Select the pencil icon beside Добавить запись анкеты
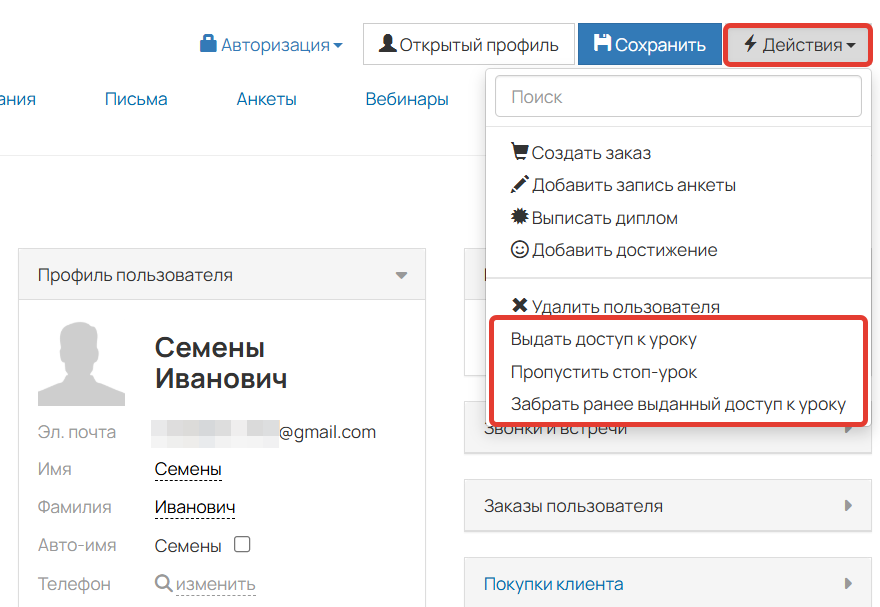Screen dimensions: 880x607 pos(519,184)
